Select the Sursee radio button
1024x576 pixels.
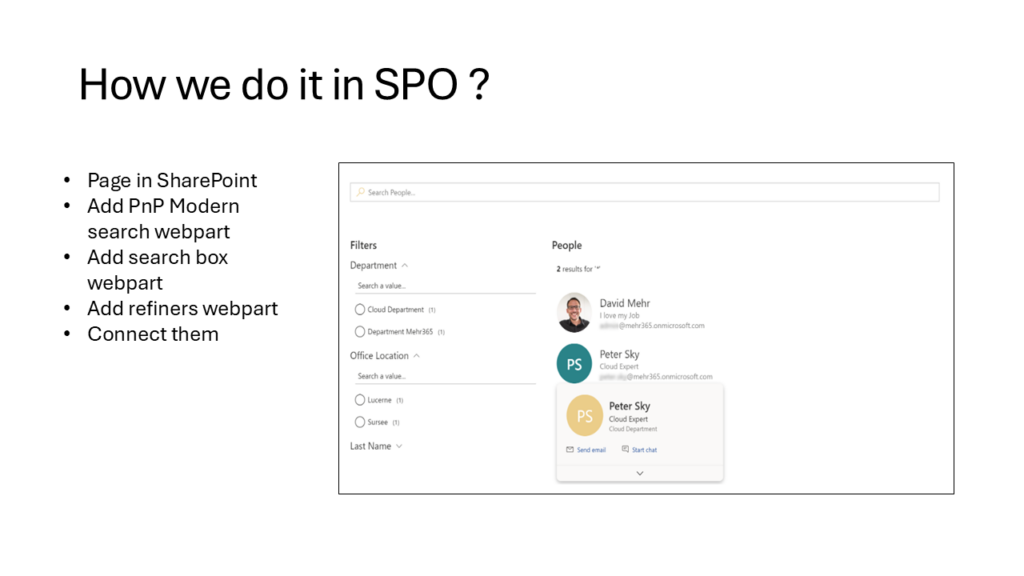point(360,422)
